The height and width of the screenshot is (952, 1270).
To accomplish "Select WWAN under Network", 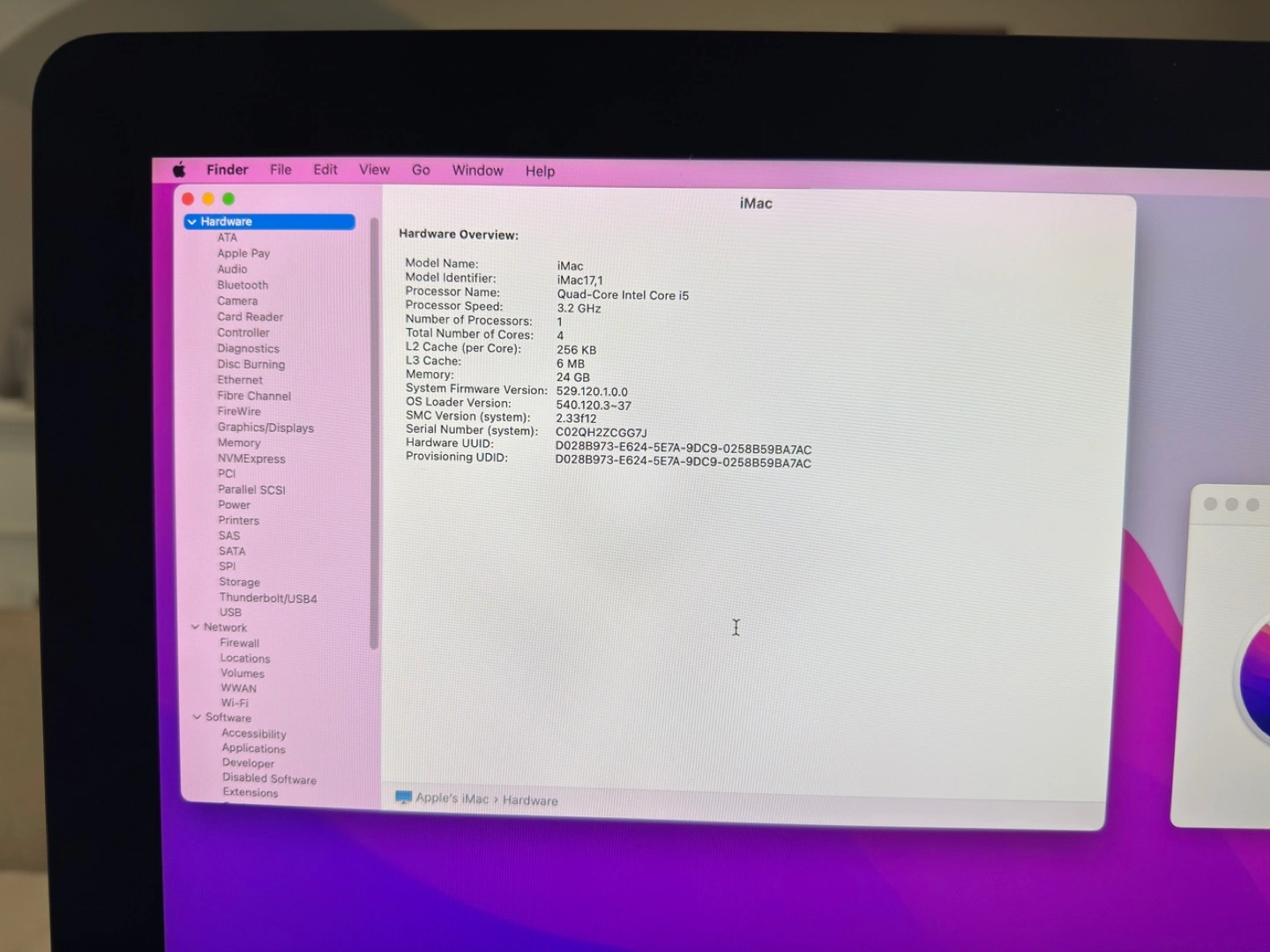I will point(238,688).
